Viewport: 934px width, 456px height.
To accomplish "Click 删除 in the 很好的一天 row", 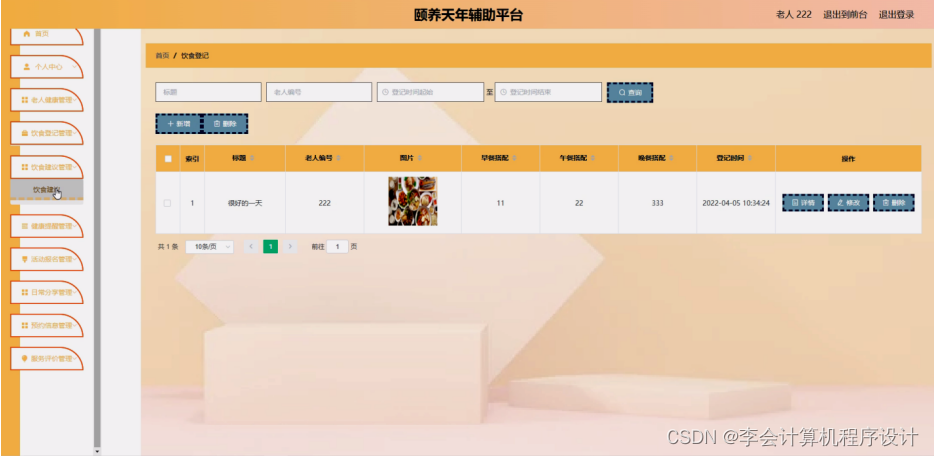I will tap(893, 203).
